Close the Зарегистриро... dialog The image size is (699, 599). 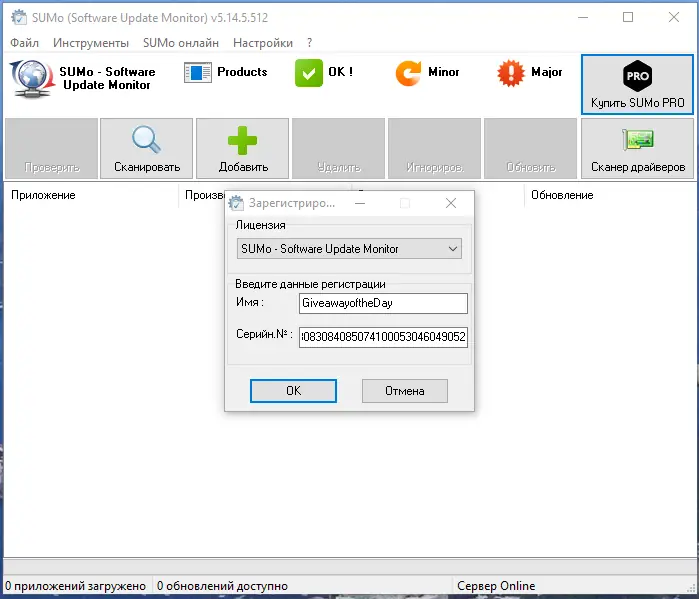point(451,203)
